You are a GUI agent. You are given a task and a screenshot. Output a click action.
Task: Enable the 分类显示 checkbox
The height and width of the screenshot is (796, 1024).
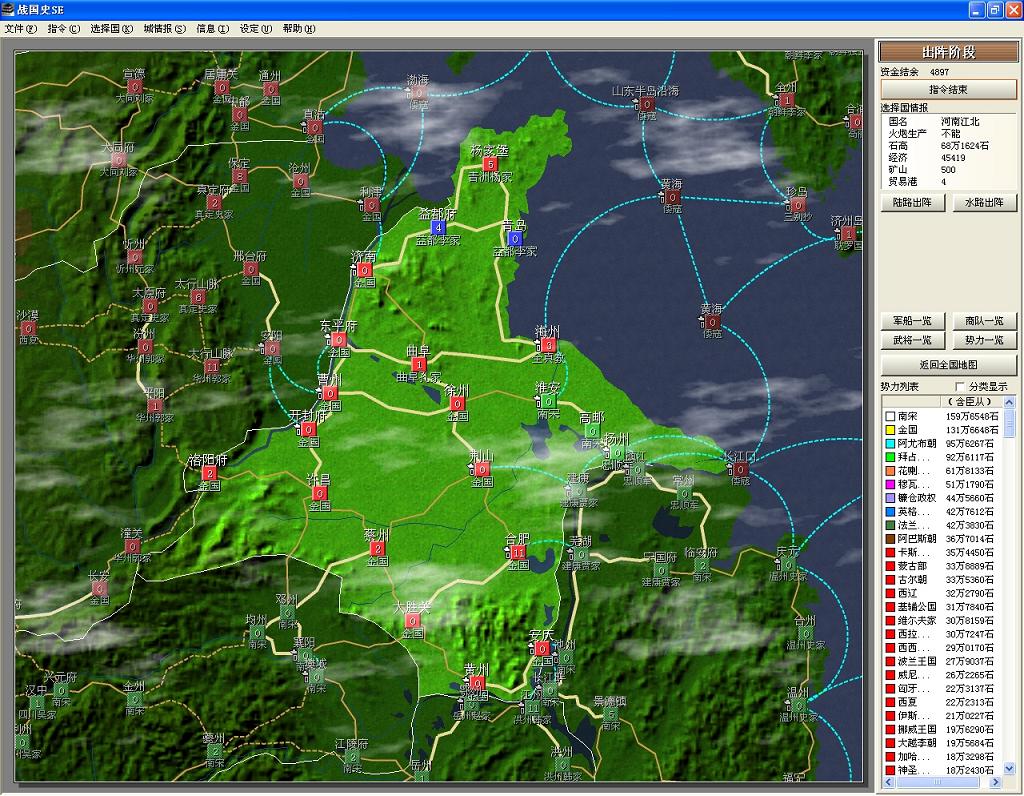click(x=961, y=386)
